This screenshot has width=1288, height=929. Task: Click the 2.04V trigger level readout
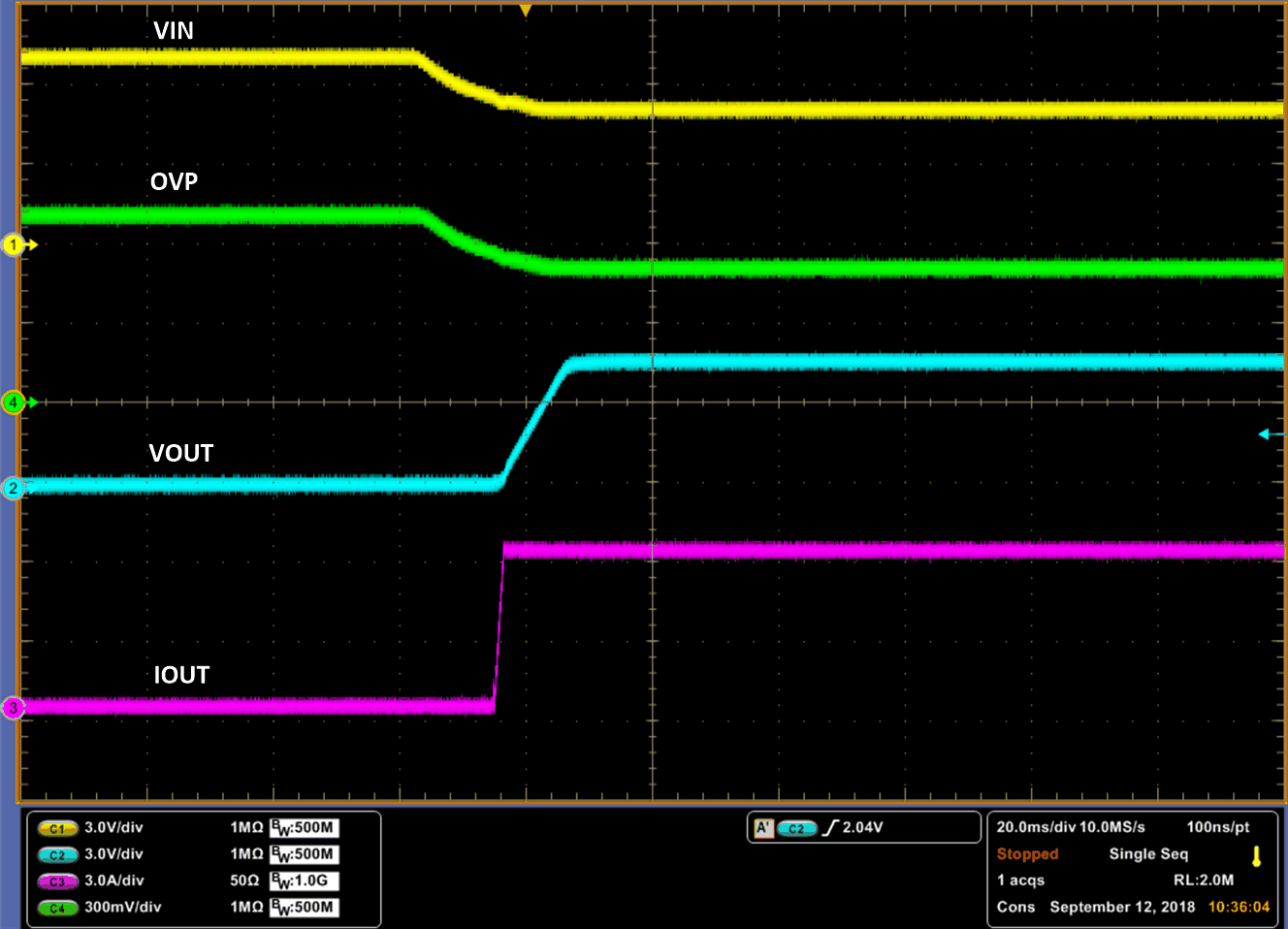coord(862,828)
